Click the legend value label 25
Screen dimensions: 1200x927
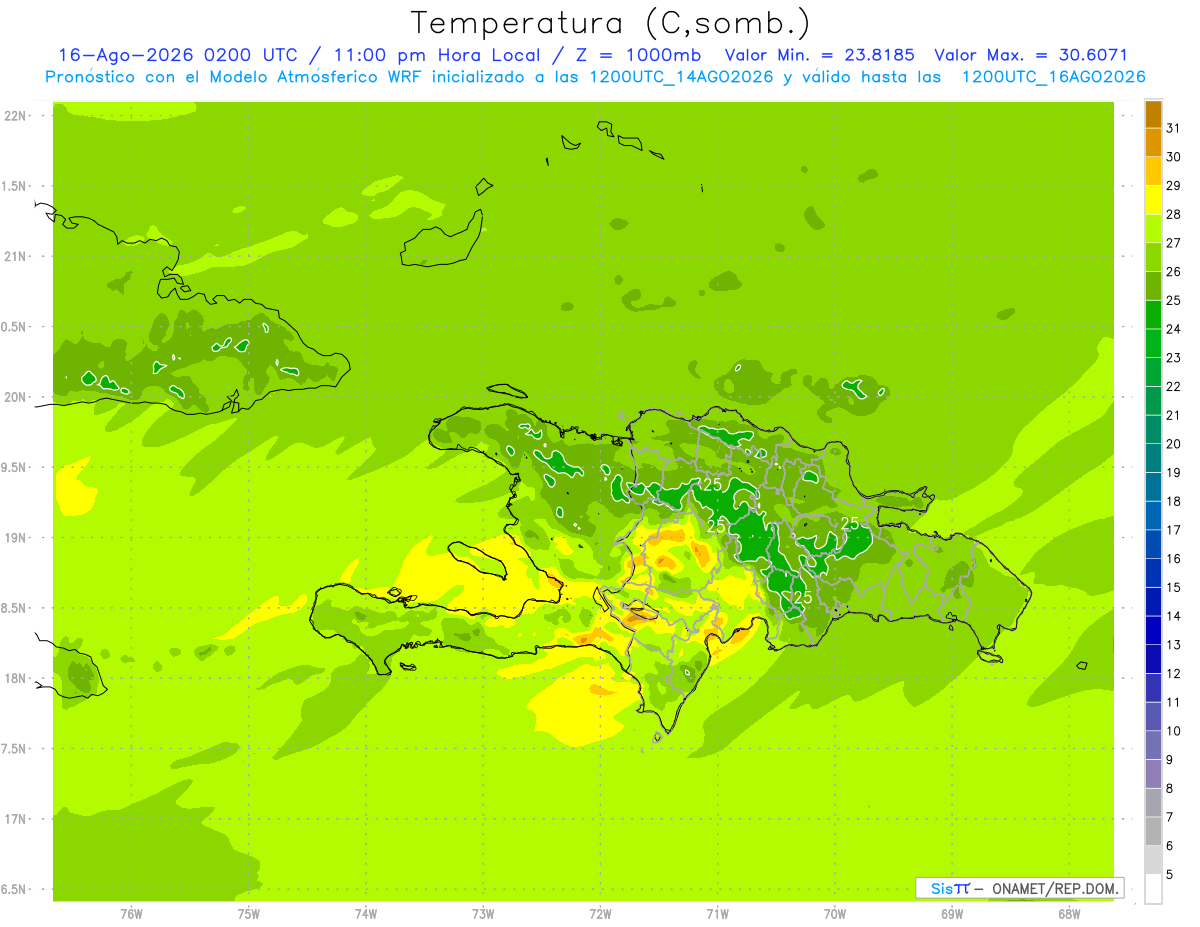click(1175, 300)
